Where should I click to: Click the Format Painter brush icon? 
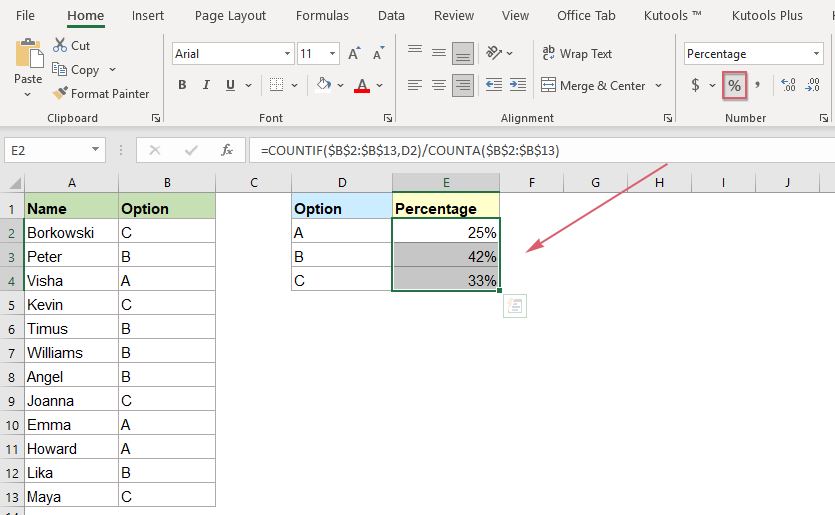pos(61,94)
